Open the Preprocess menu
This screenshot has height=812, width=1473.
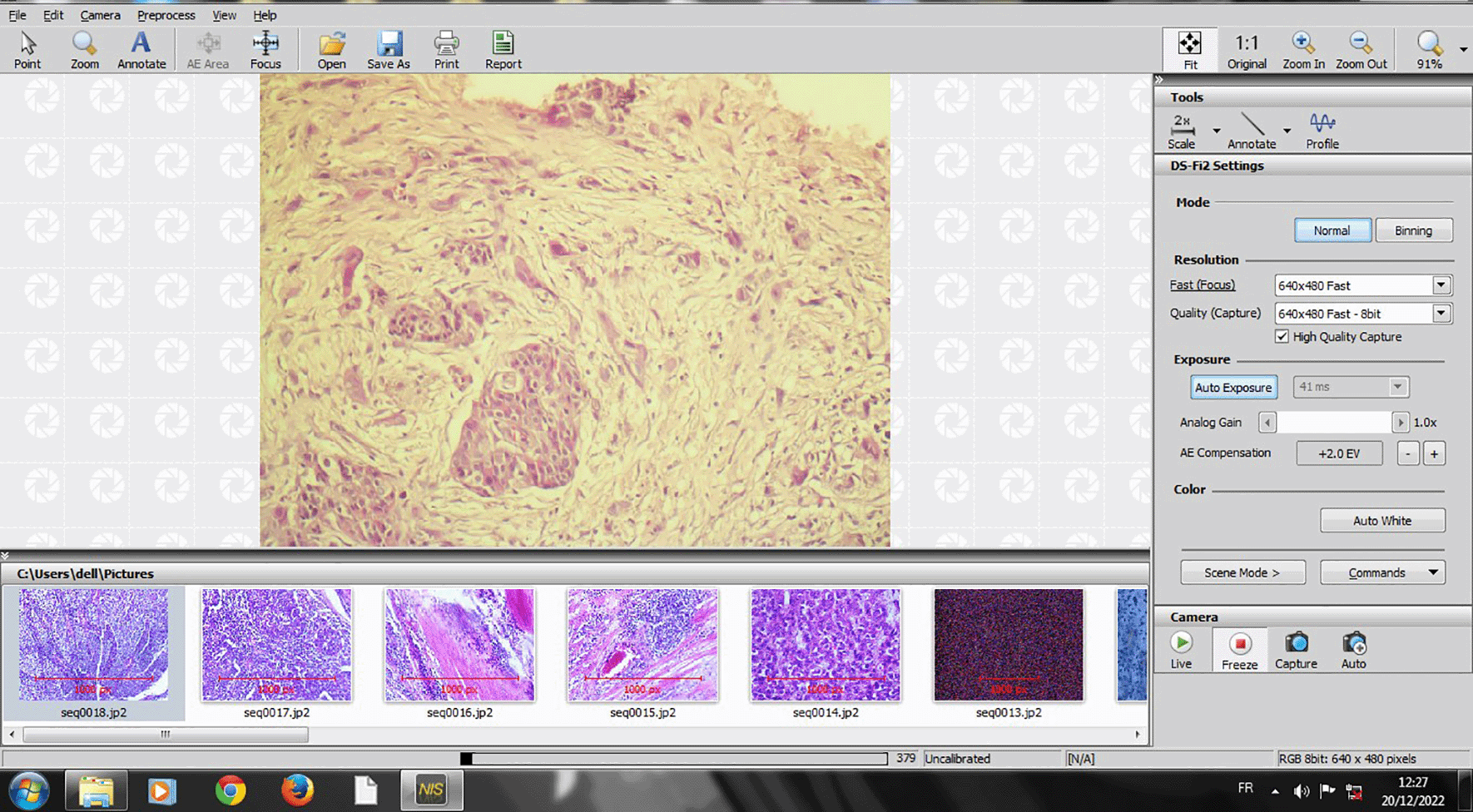click(x=166, y=15)
